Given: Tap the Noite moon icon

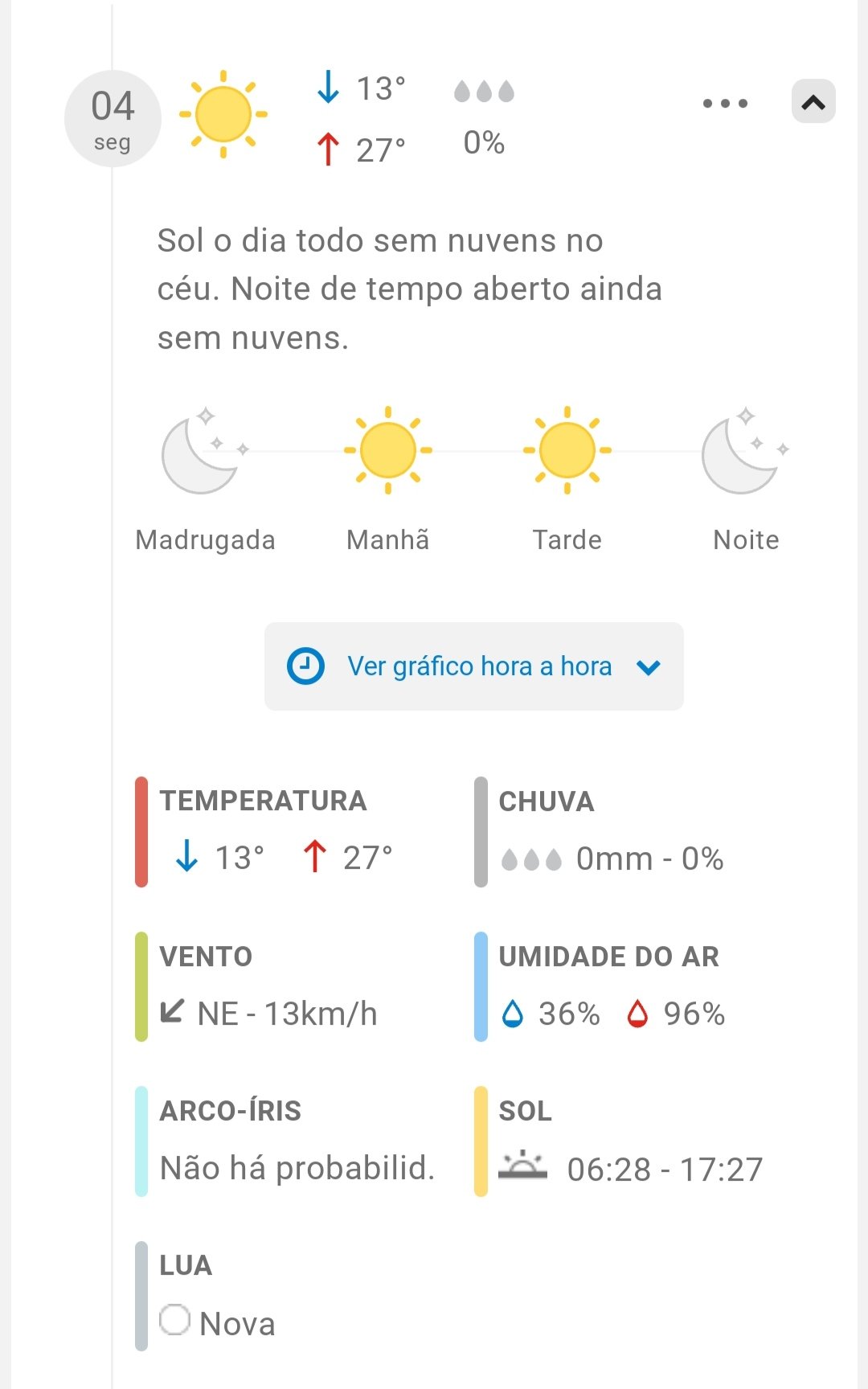Looking at the screenshot, I should [x=743, y=451].
